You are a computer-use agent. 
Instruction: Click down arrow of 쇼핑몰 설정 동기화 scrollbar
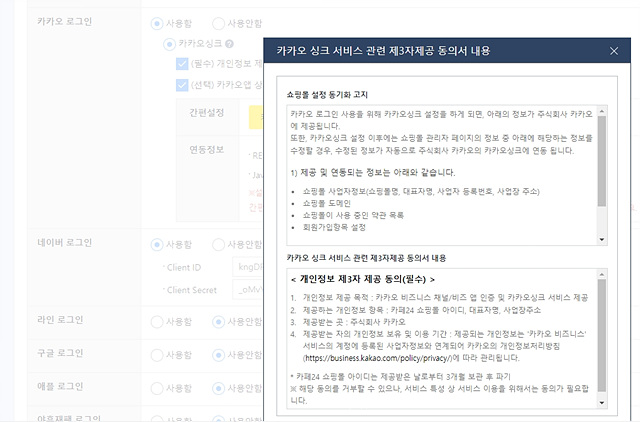pos(602,240)
